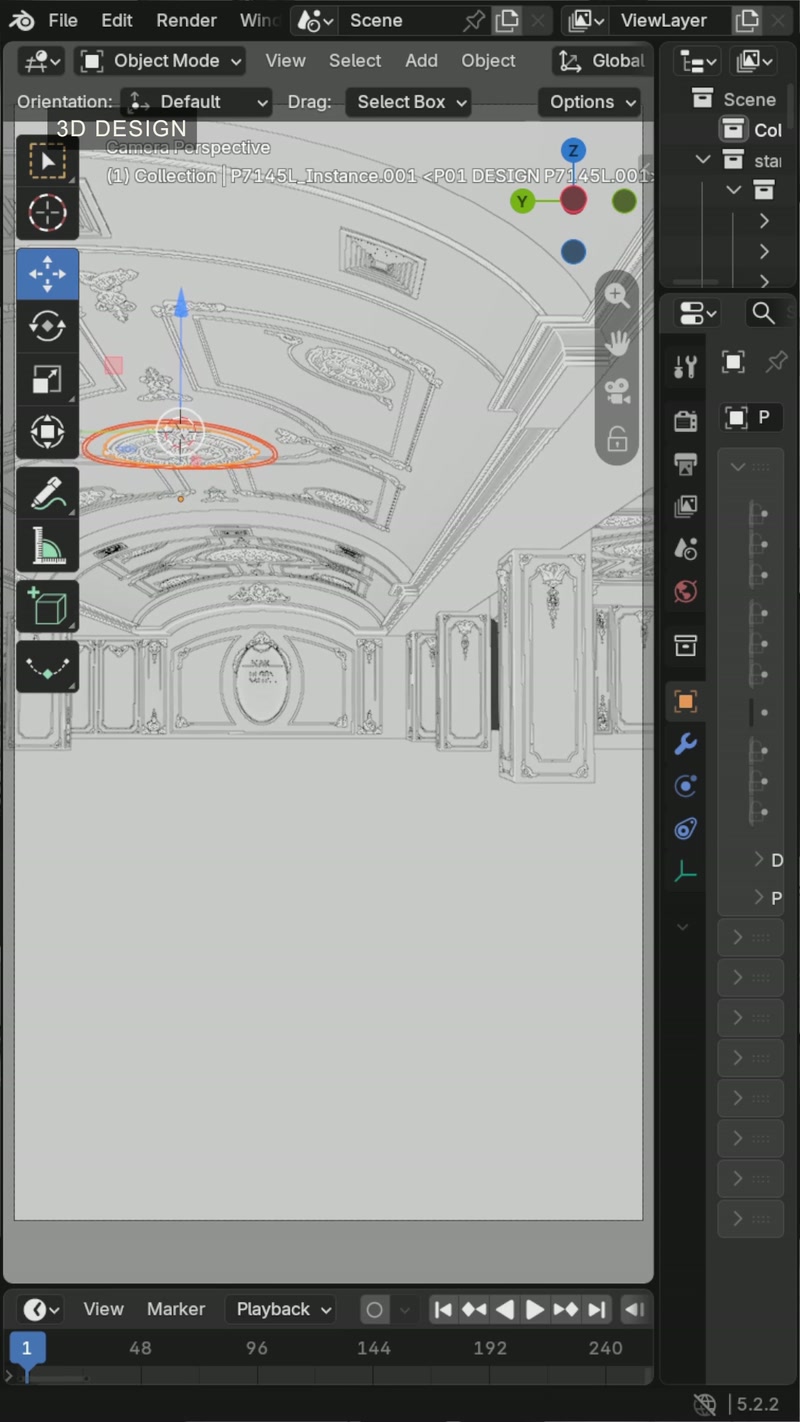The image size is (800, 1422).
Task: Open the Scene properties tab
Action: click(x=685, y=549)
